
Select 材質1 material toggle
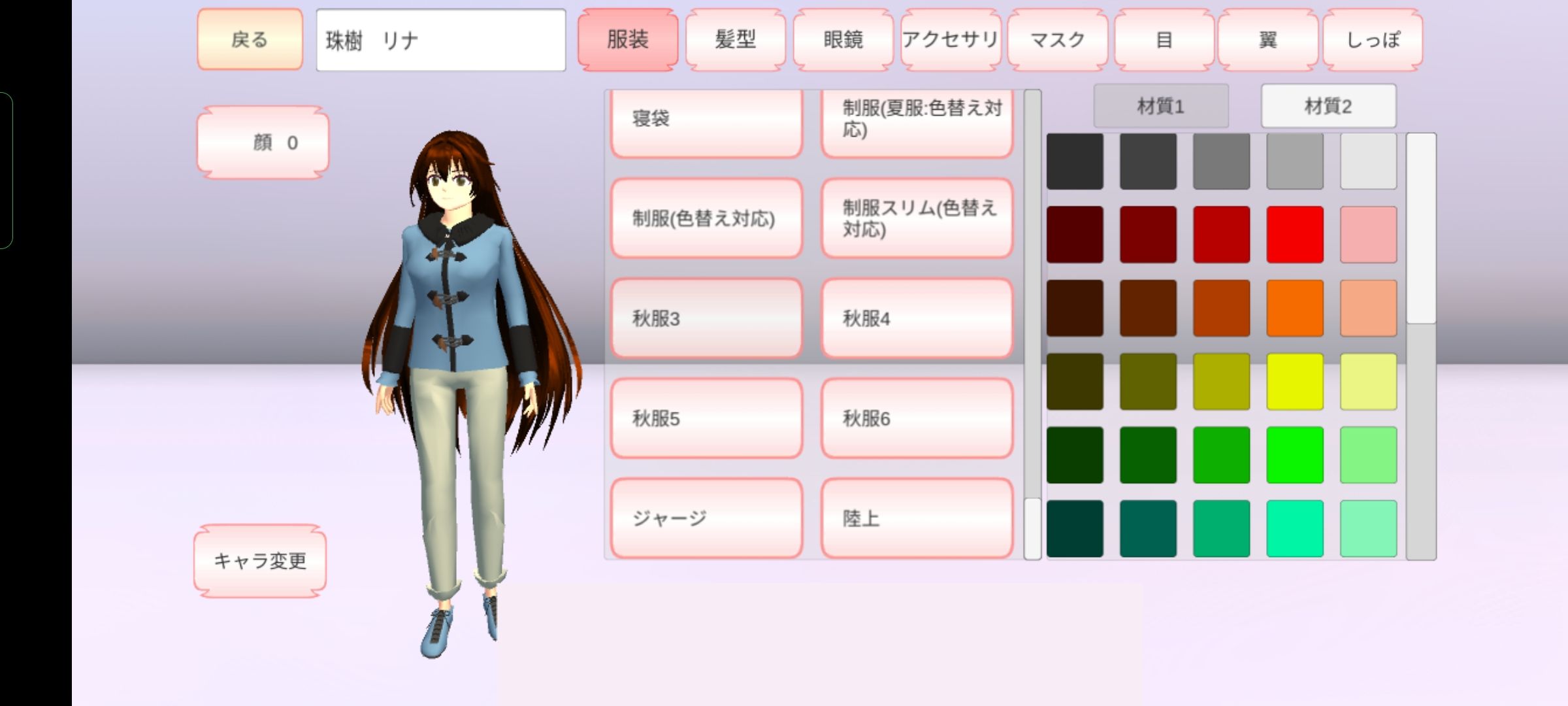[x=1161, y=106]
